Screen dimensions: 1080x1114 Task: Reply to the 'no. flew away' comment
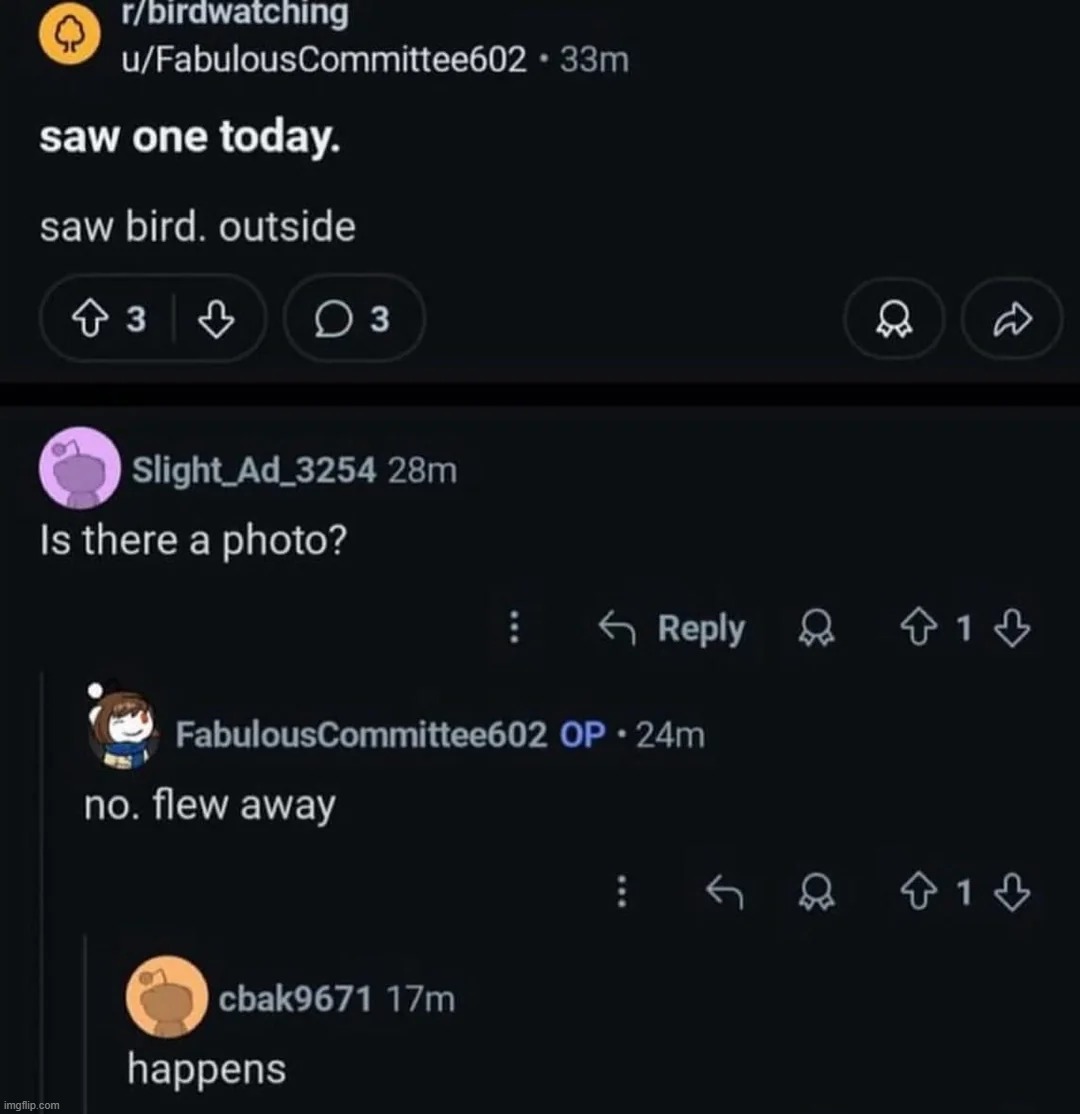725,891
